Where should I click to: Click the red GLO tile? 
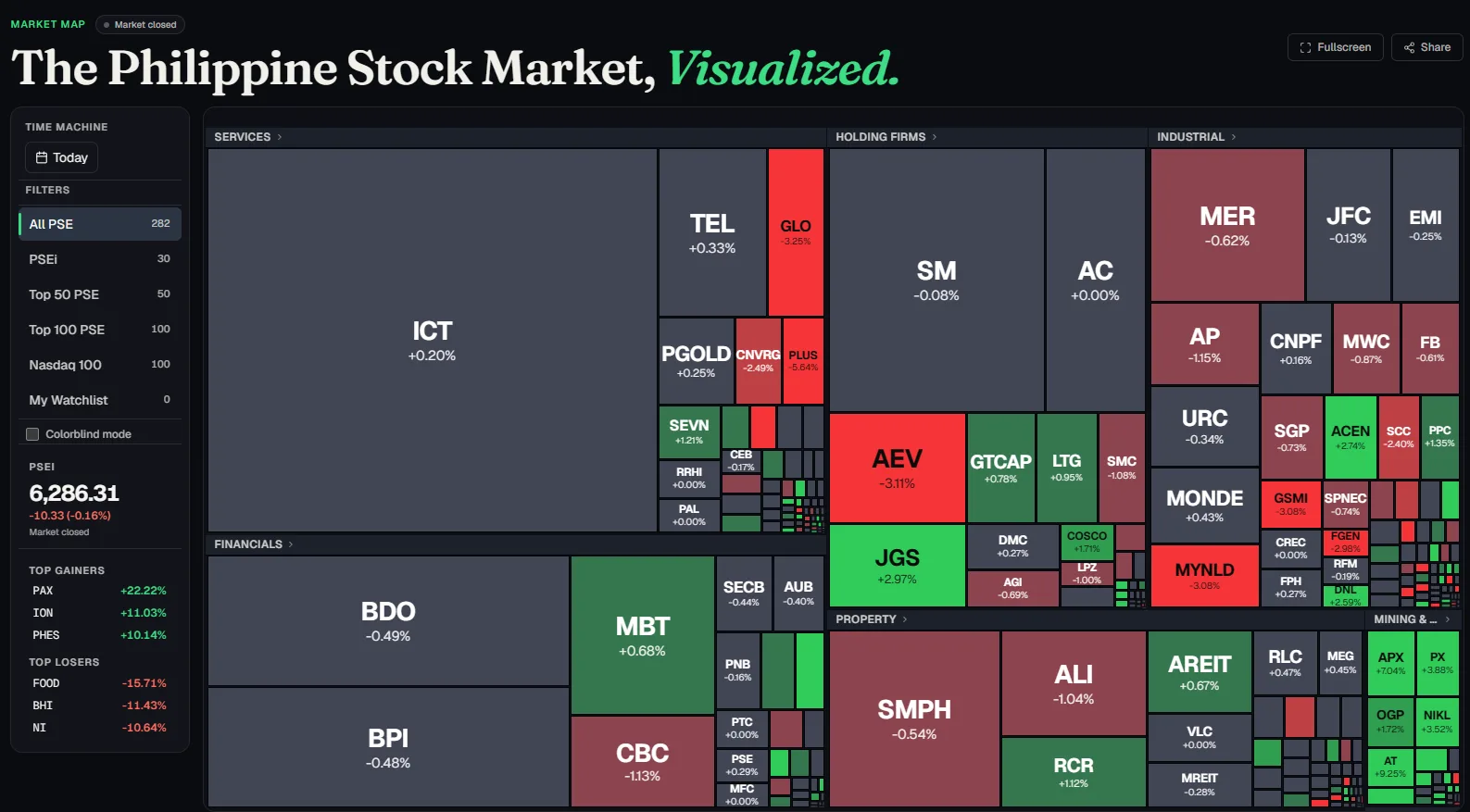796,232
